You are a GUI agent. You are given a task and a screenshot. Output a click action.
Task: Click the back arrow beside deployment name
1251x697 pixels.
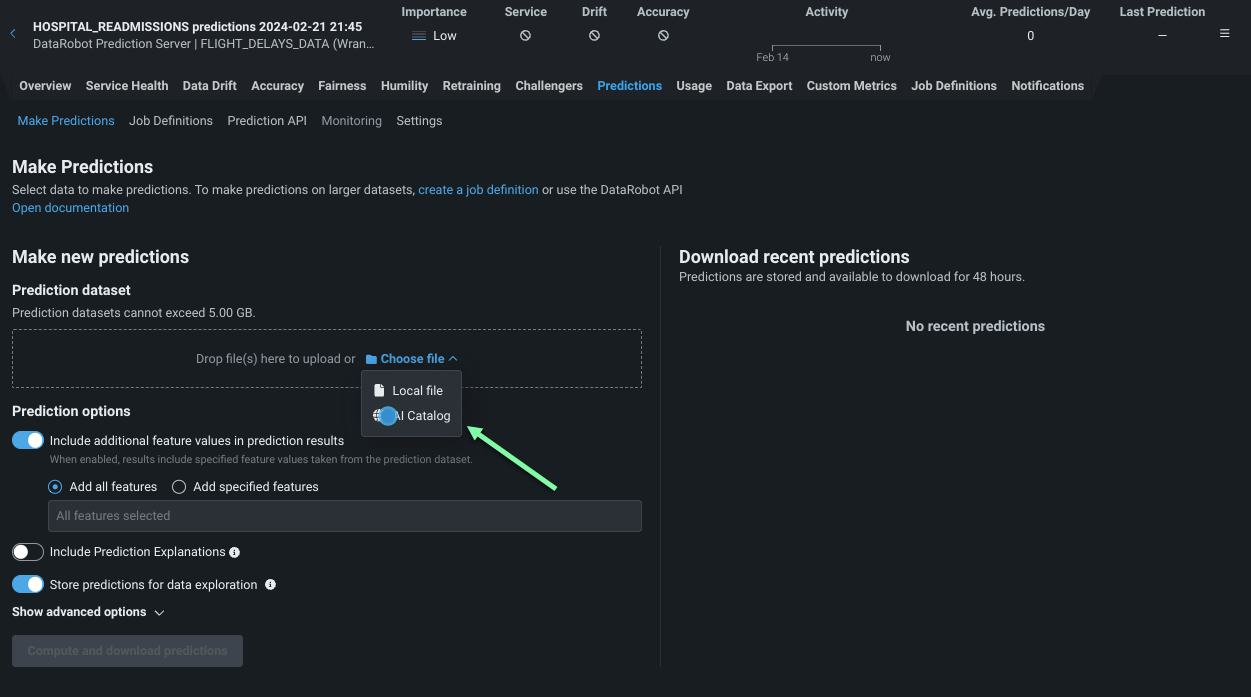[13, 34]
